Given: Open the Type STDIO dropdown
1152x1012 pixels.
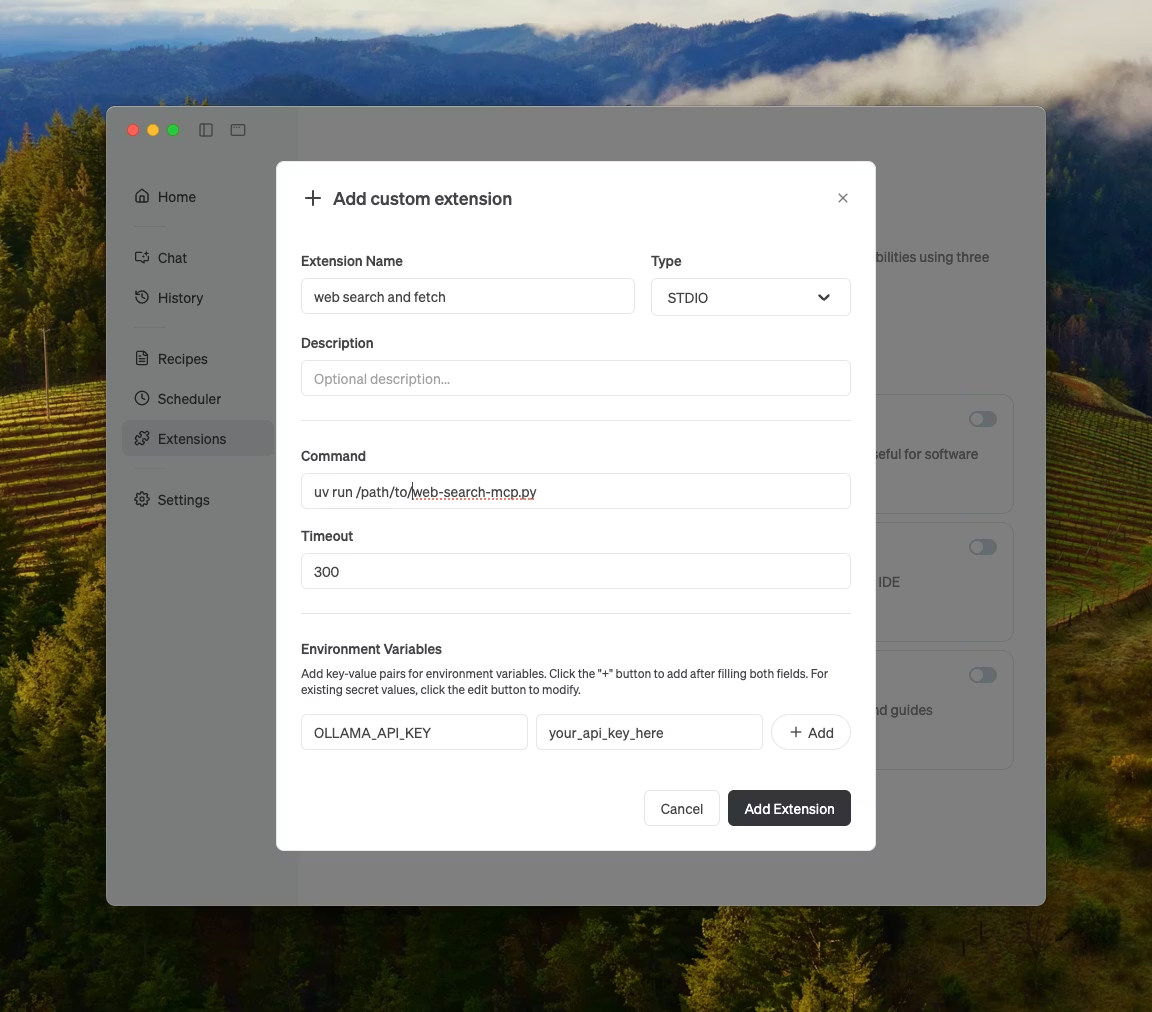Looking at the screenshot, I should click(x=750, y=298).
